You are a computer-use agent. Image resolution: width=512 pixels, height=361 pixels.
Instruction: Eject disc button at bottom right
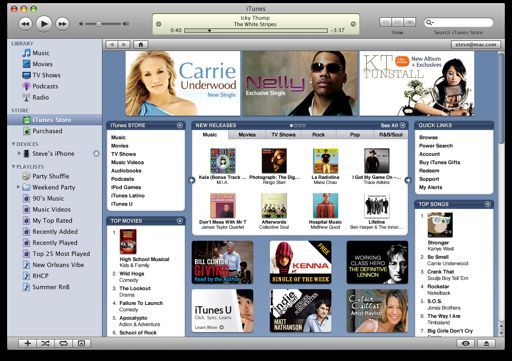coord(486,343)
